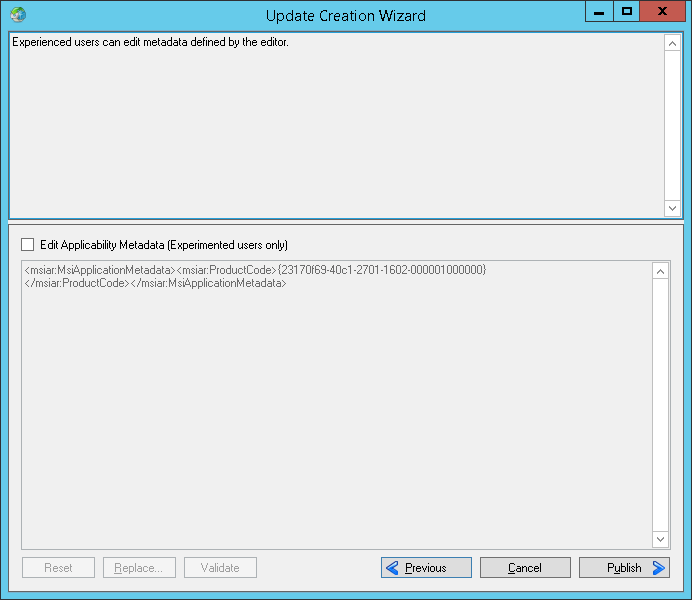Viewport: 692px width, 600px height.
Task: Close the Update Creation Wizard window
Action: click(662, 11)
